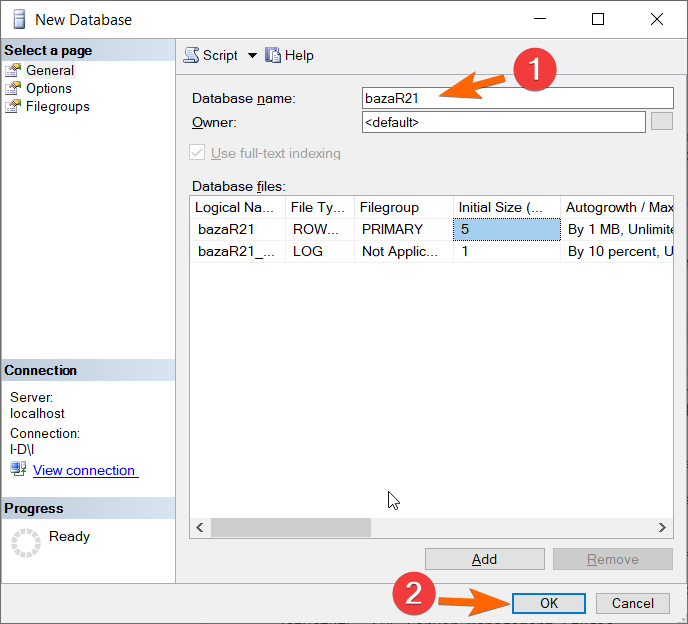Image resolution: width=688 pixels, height=624 pixels.
Task: Select the PRIMARY filegroup cell
Action: coord(404,229)
